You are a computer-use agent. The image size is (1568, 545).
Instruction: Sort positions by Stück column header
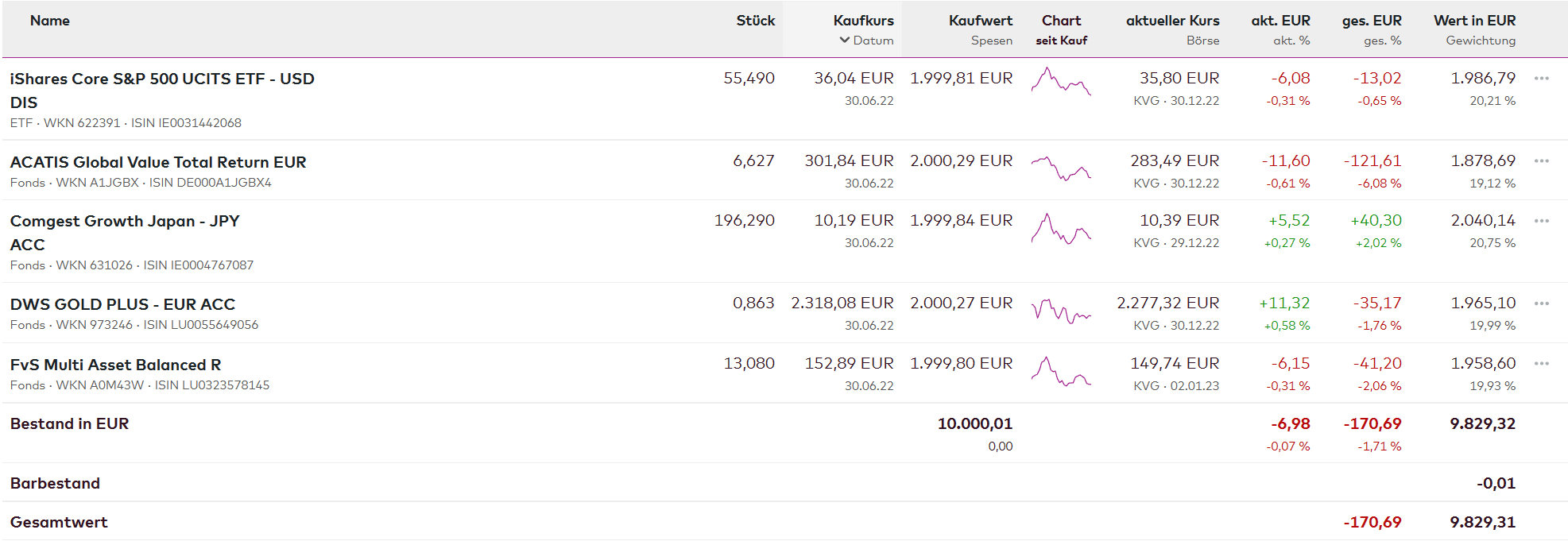click(x=755, y=21)
